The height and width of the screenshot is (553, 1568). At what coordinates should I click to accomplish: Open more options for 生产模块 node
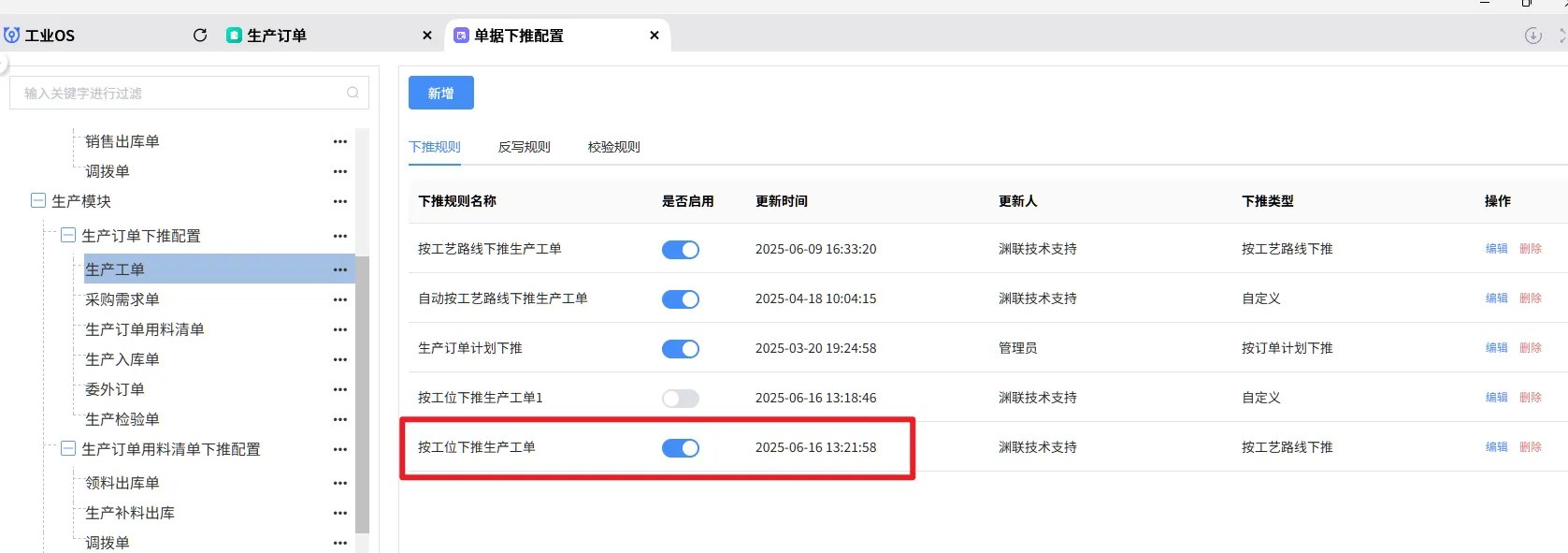click(339, 201)
